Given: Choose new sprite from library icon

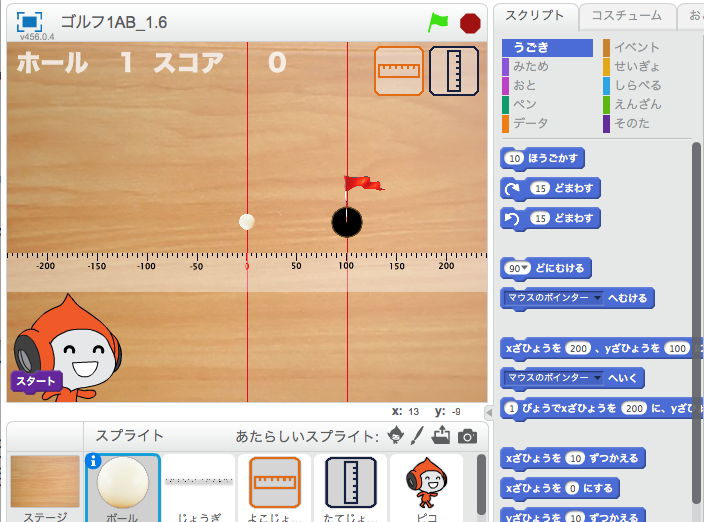Looking at the screenshot, I should [396, 435].
